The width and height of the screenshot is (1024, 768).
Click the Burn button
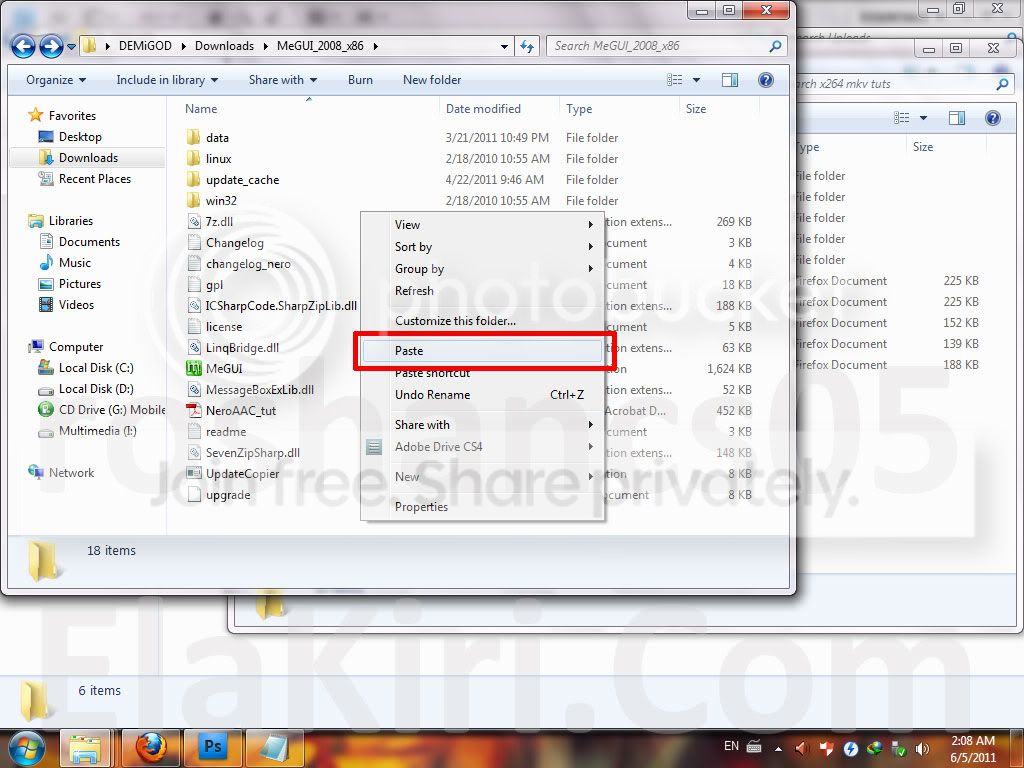pos(360,80)
